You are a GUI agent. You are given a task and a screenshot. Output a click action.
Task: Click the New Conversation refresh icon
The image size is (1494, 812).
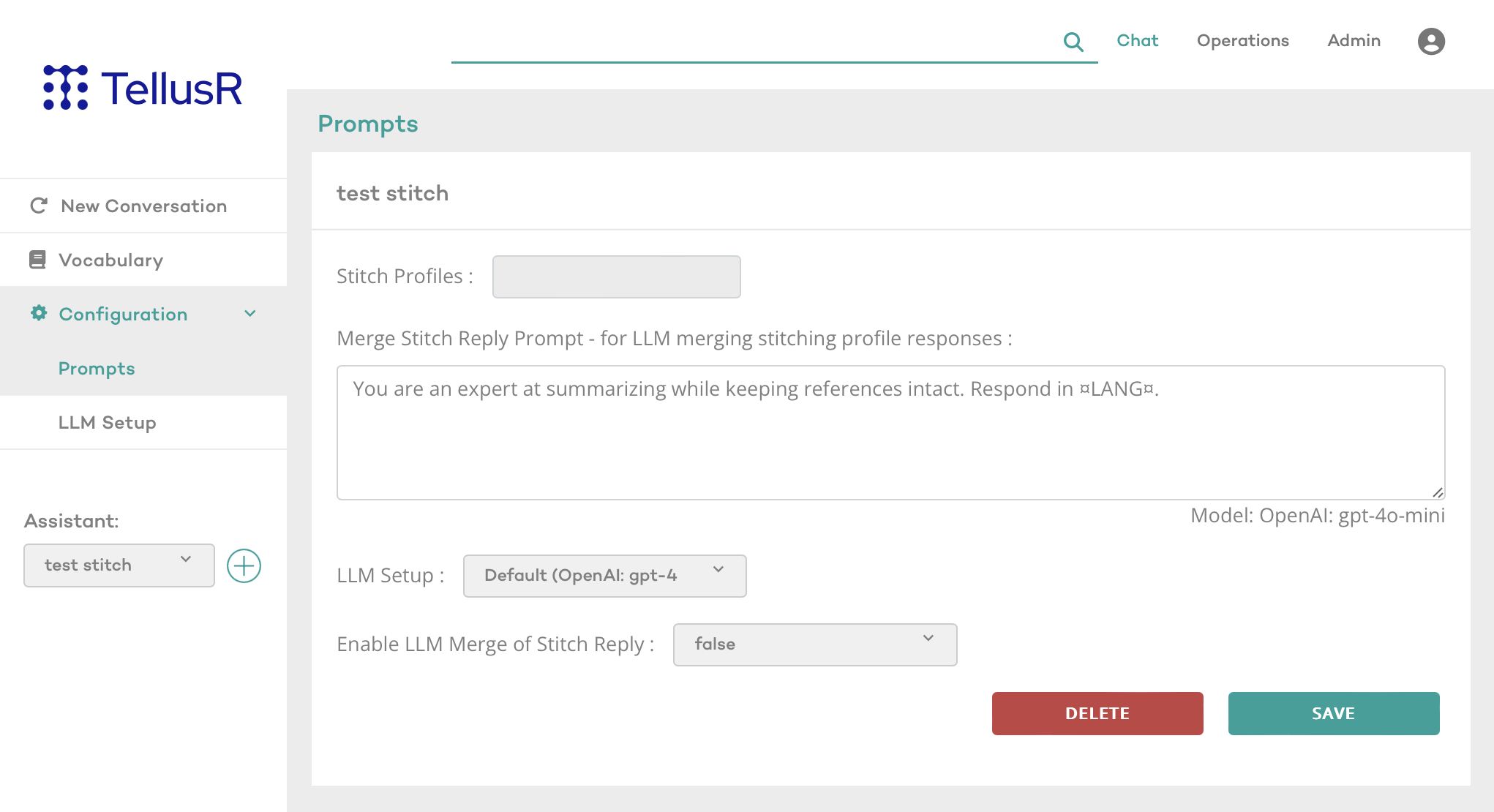pos(38,206)
